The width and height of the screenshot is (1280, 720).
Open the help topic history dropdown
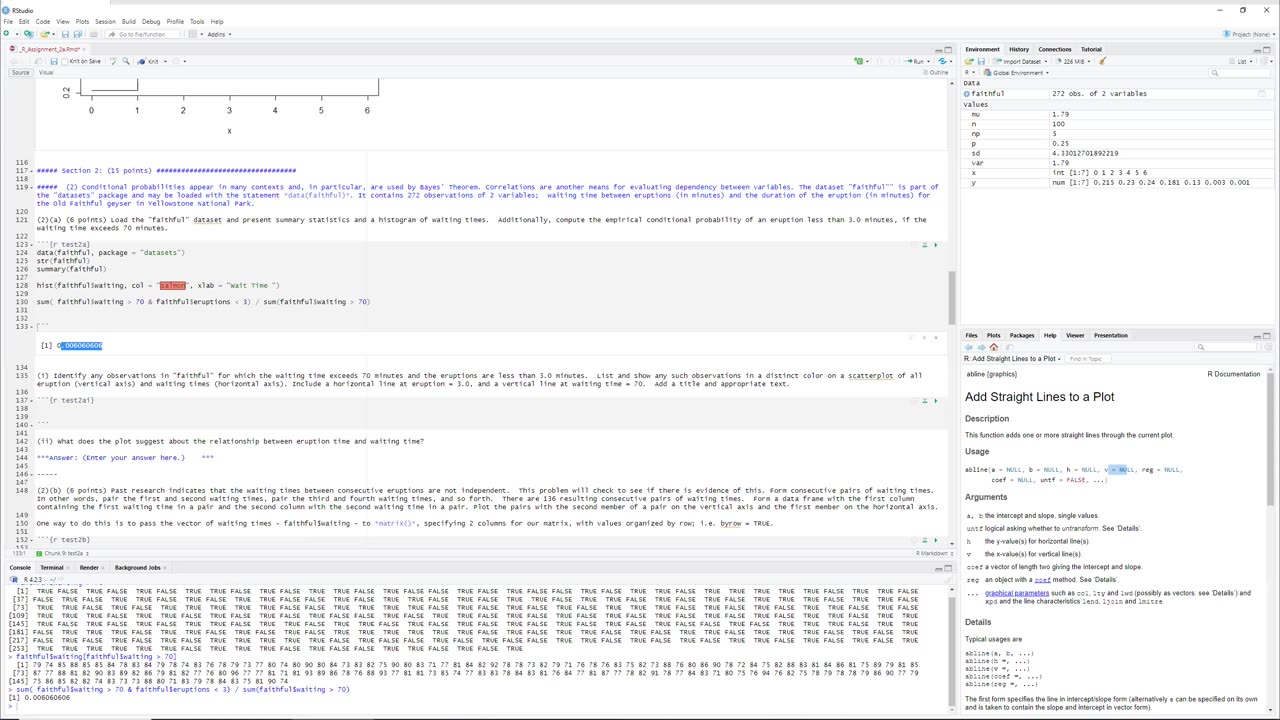[x=1012, y=358]
